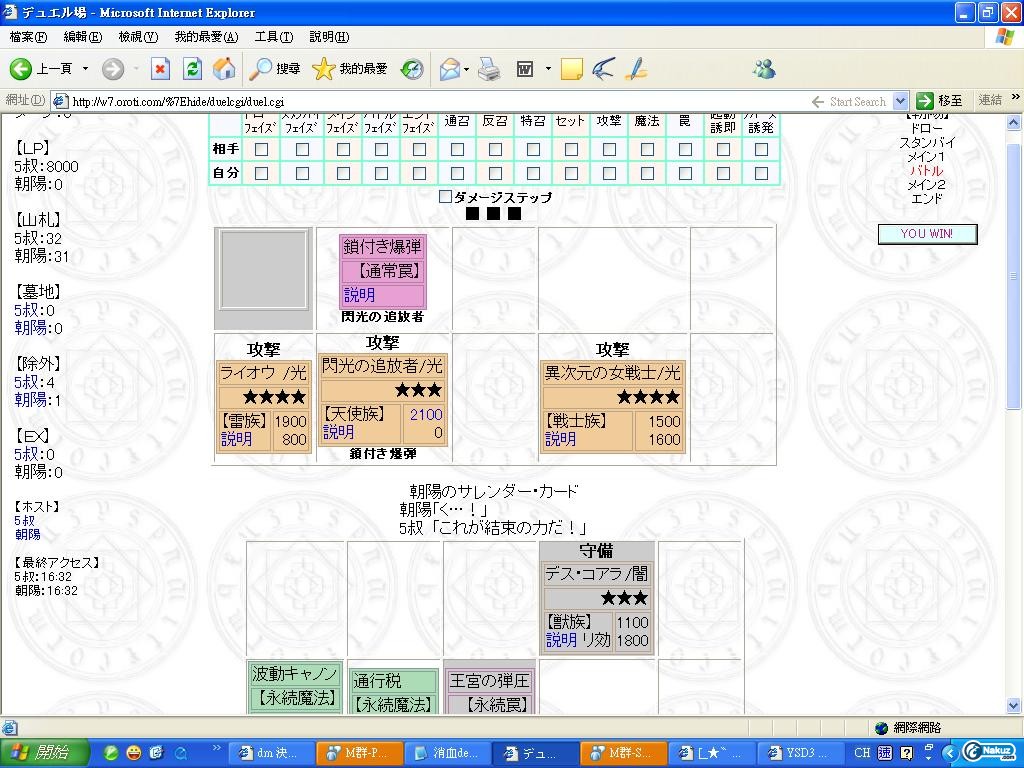Image resolution: width=1024 pixels, height=768 pixels.
Task: Go to the Home page icon
Action: [224, 69]
